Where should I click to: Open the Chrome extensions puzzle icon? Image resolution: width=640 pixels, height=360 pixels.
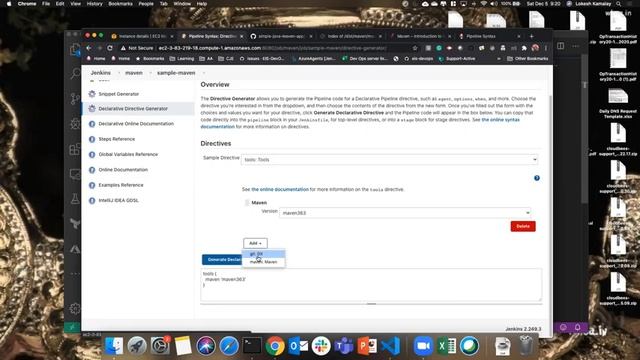tap(524, 48)
